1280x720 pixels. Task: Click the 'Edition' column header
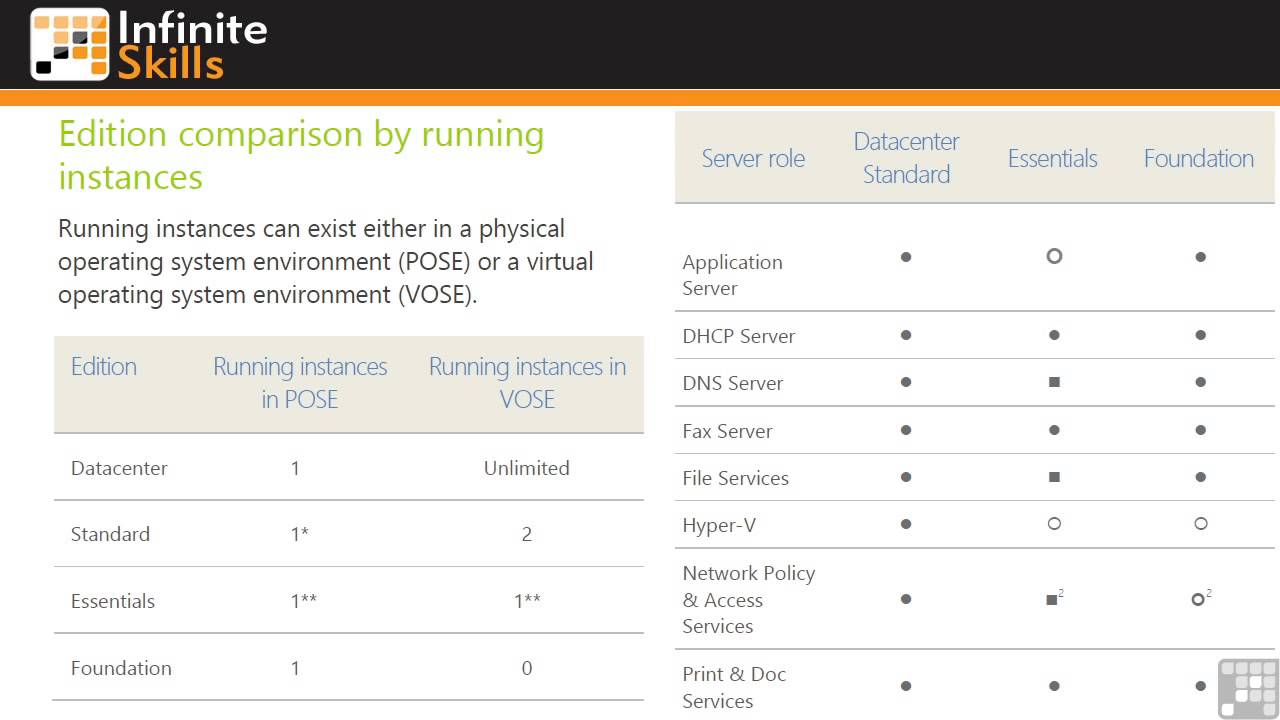click(104, 366)
